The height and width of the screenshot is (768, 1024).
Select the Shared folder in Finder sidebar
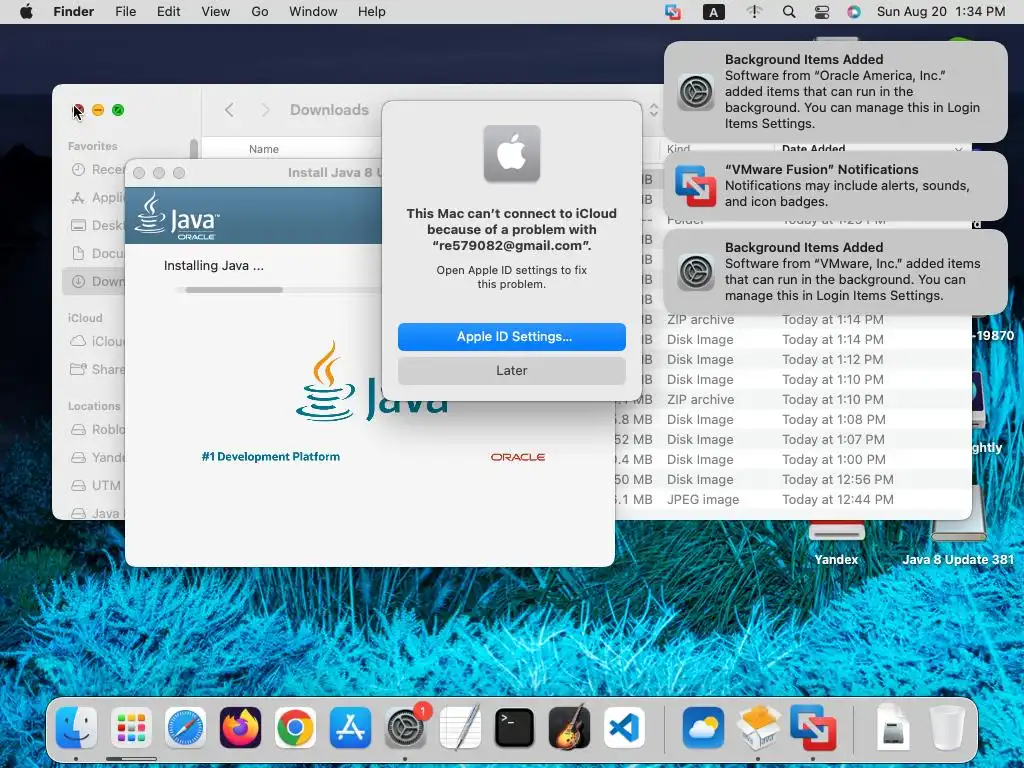coord(97,370)
